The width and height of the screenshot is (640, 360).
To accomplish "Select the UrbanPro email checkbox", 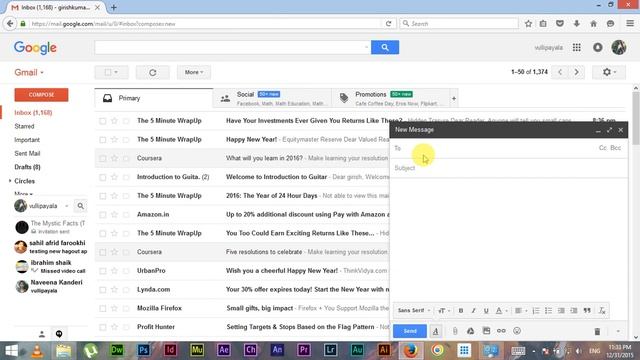I will pyautogui.click(x=102, y=271).
